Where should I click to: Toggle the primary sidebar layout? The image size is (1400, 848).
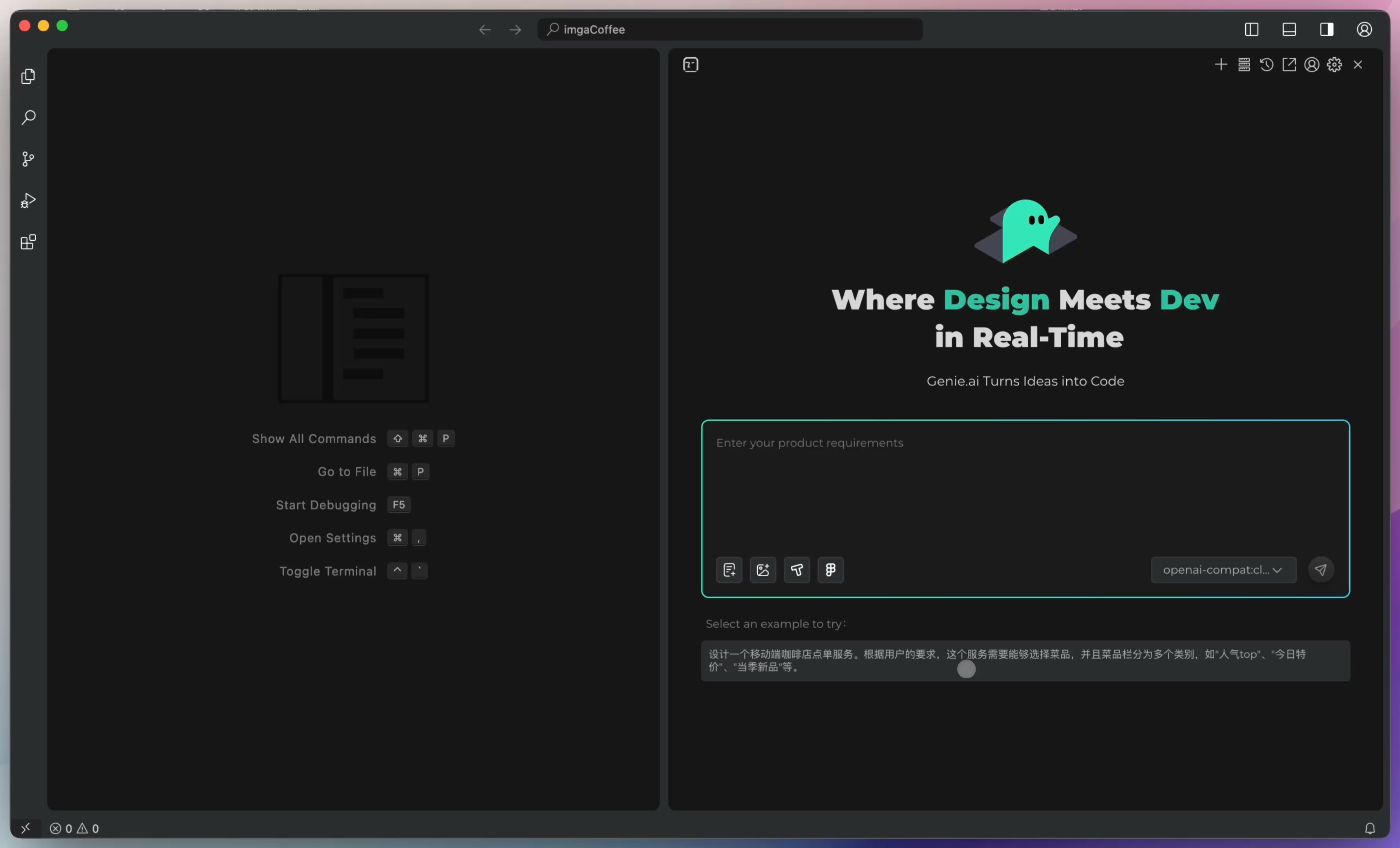pyautogui.click(x=1252, y=29)
